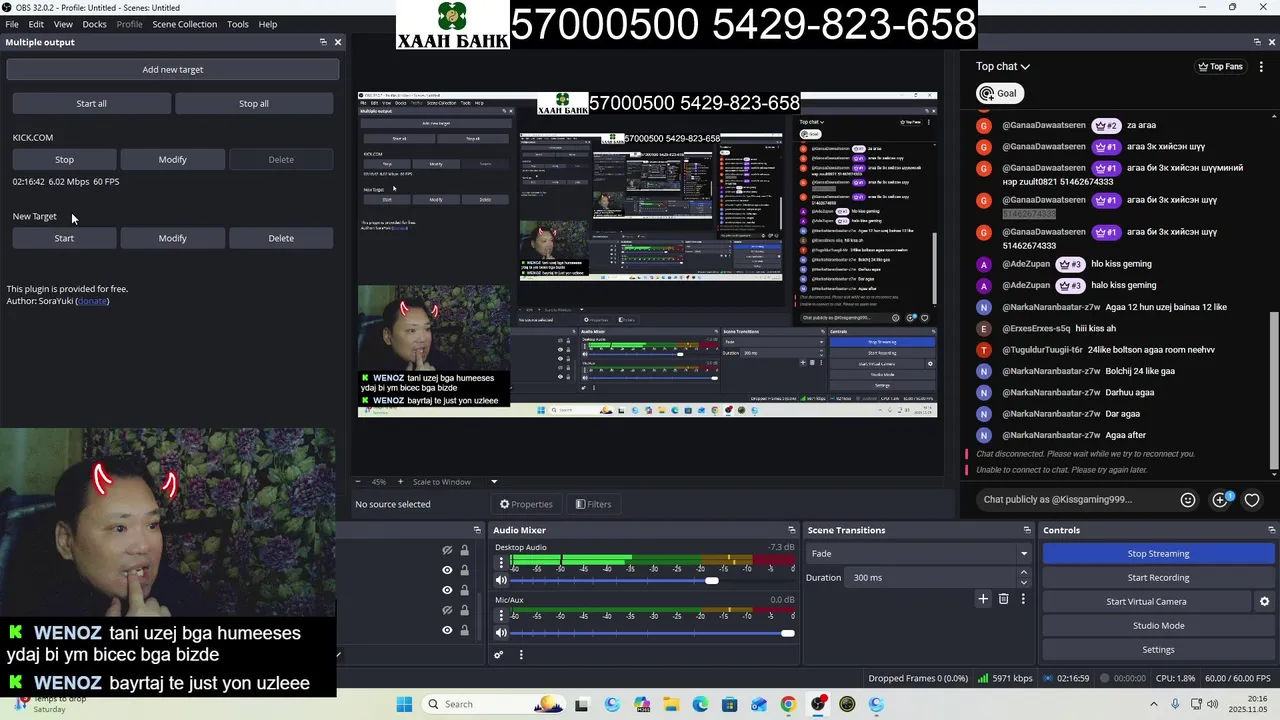Click Start Recording button
Viewport: 1280px width, 720px height.
[x=1158, y=577]
